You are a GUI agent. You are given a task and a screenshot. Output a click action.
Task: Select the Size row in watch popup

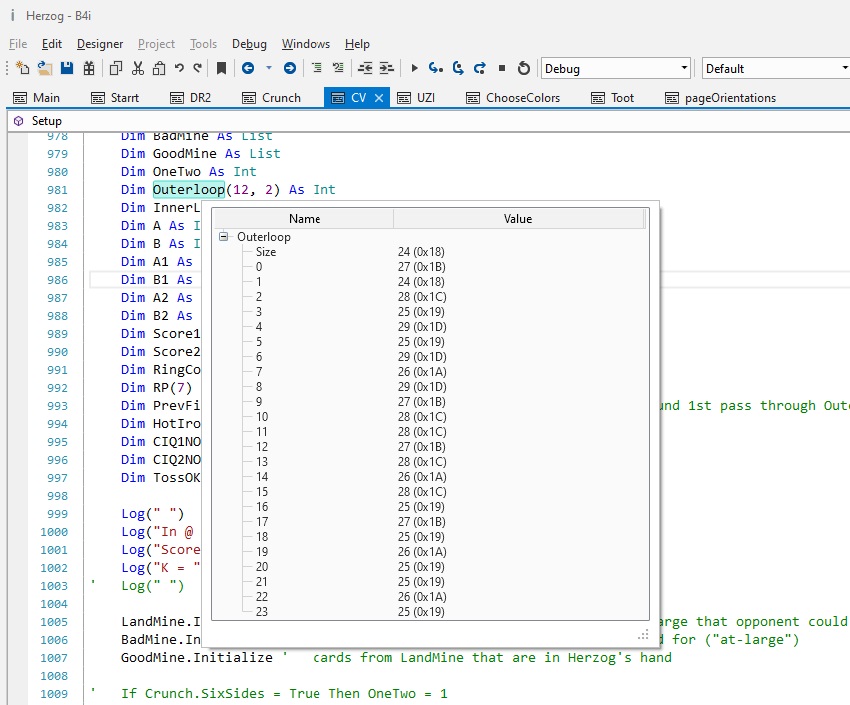[x=266, y=252]
